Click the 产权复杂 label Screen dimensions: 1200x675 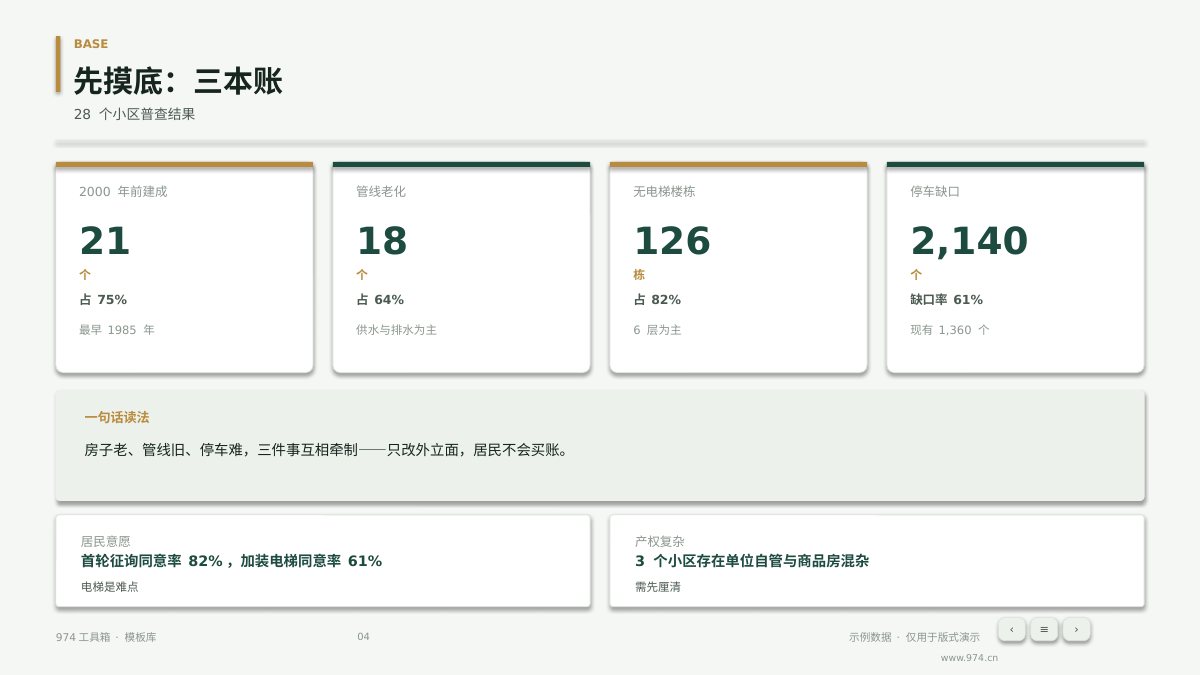(660, 541)
